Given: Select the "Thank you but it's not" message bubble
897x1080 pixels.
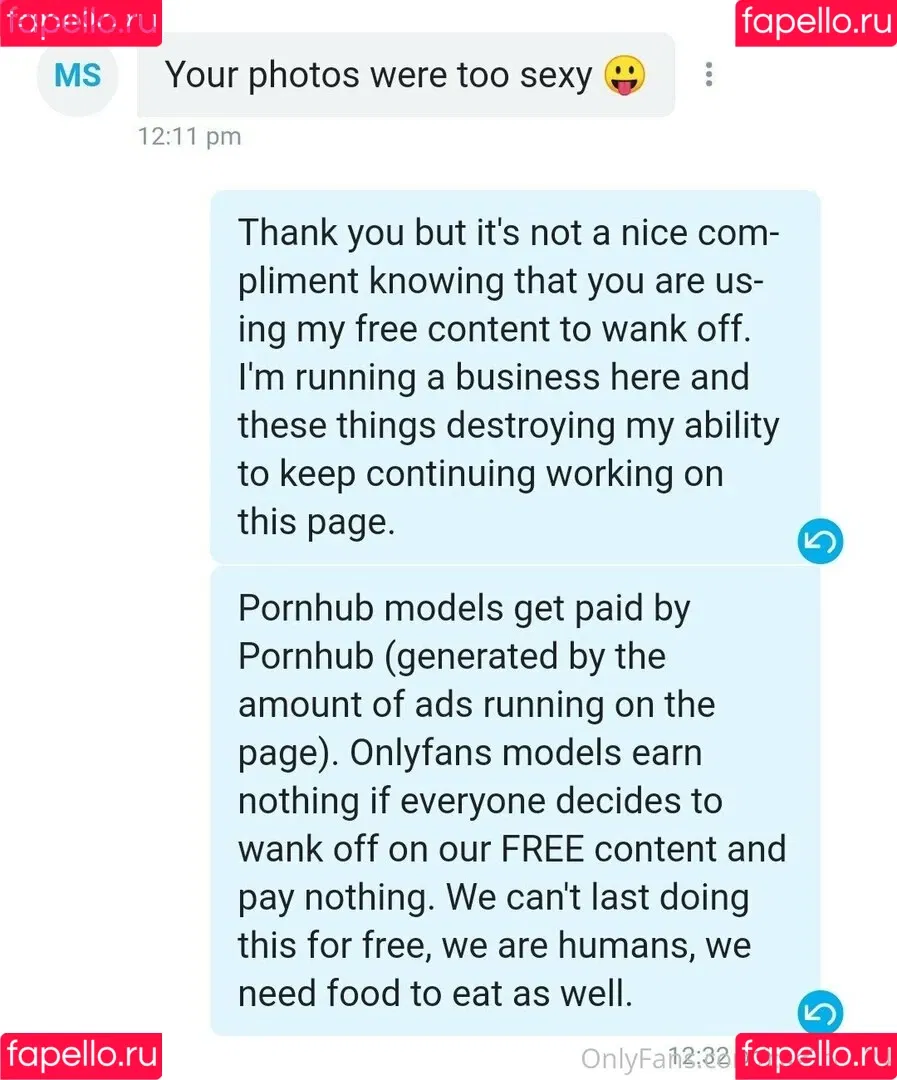Looking at the screenshot, I should tap(515, 377).
